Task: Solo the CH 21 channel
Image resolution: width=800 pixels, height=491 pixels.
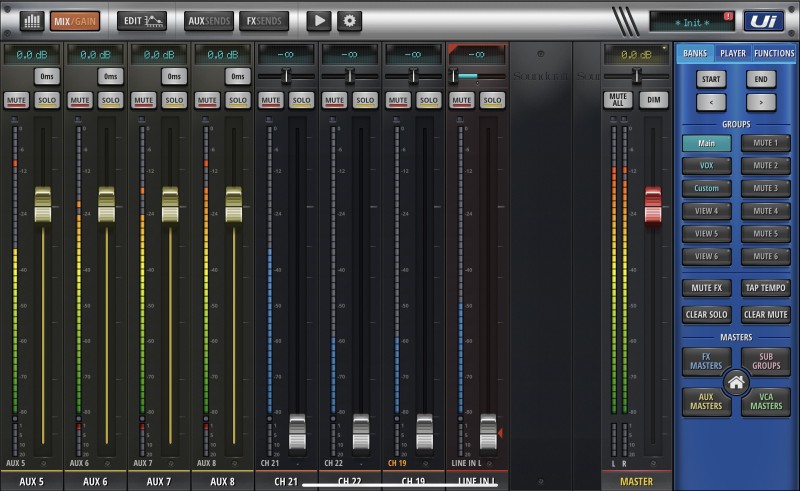Action: coord(301,100)
